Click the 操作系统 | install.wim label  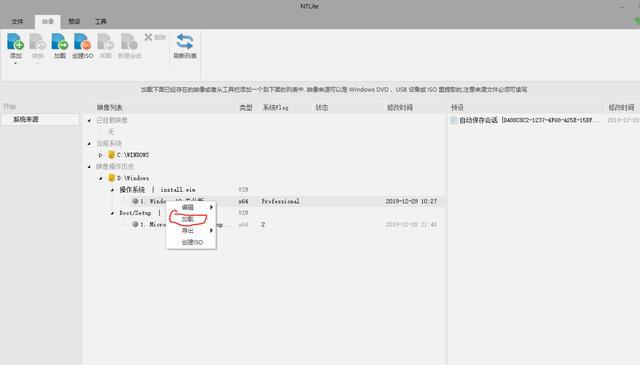coord(157,189)
